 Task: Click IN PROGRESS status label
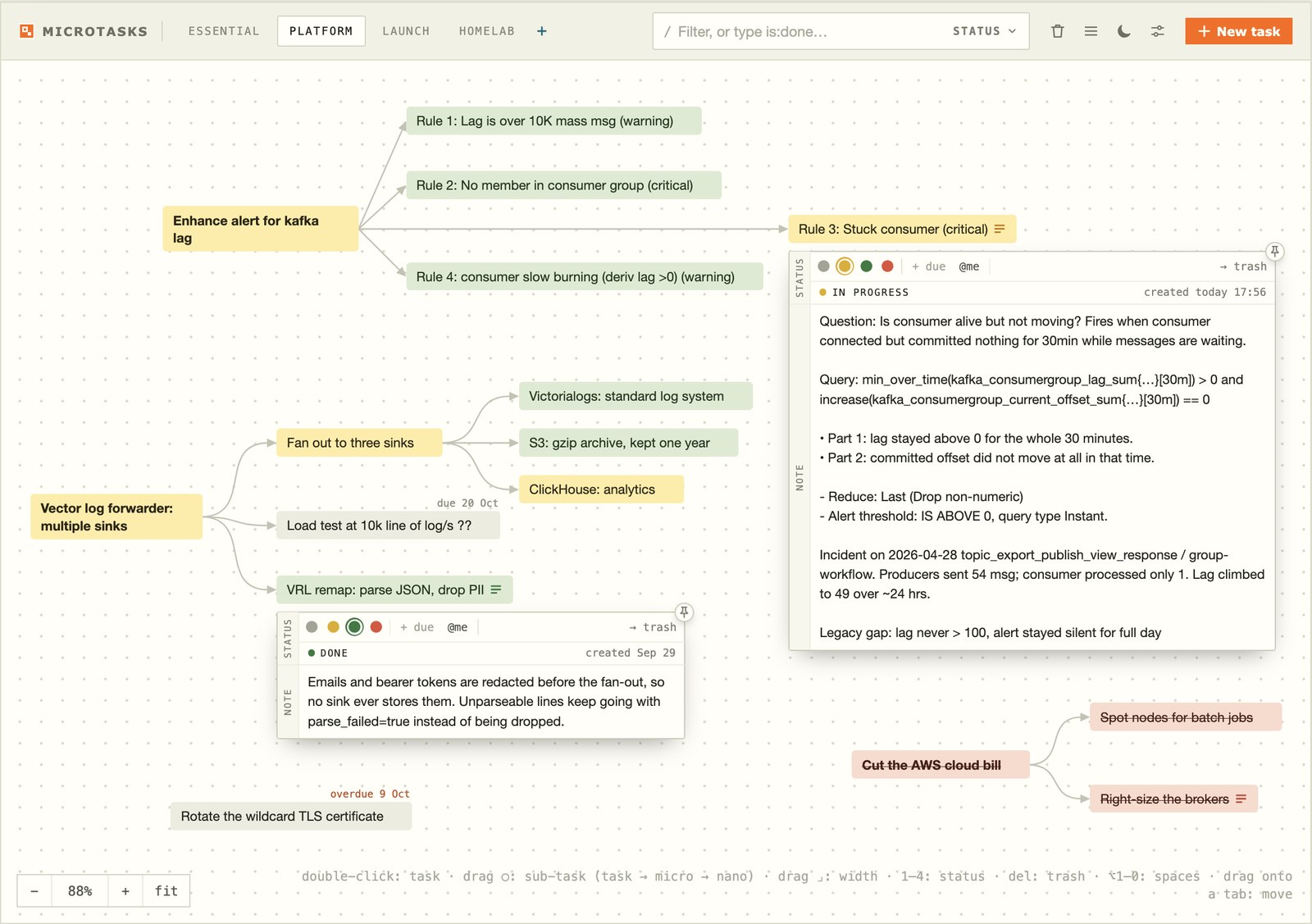[x=870, y=293]
